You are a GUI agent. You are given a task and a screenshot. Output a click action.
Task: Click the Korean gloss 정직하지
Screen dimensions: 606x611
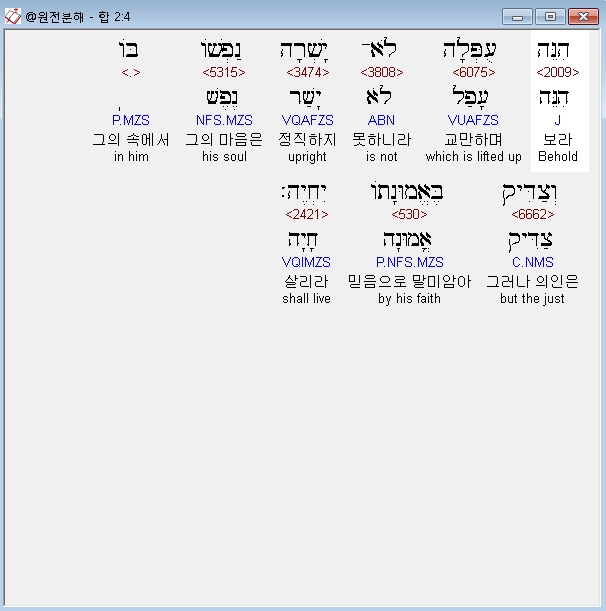point(307,140)
